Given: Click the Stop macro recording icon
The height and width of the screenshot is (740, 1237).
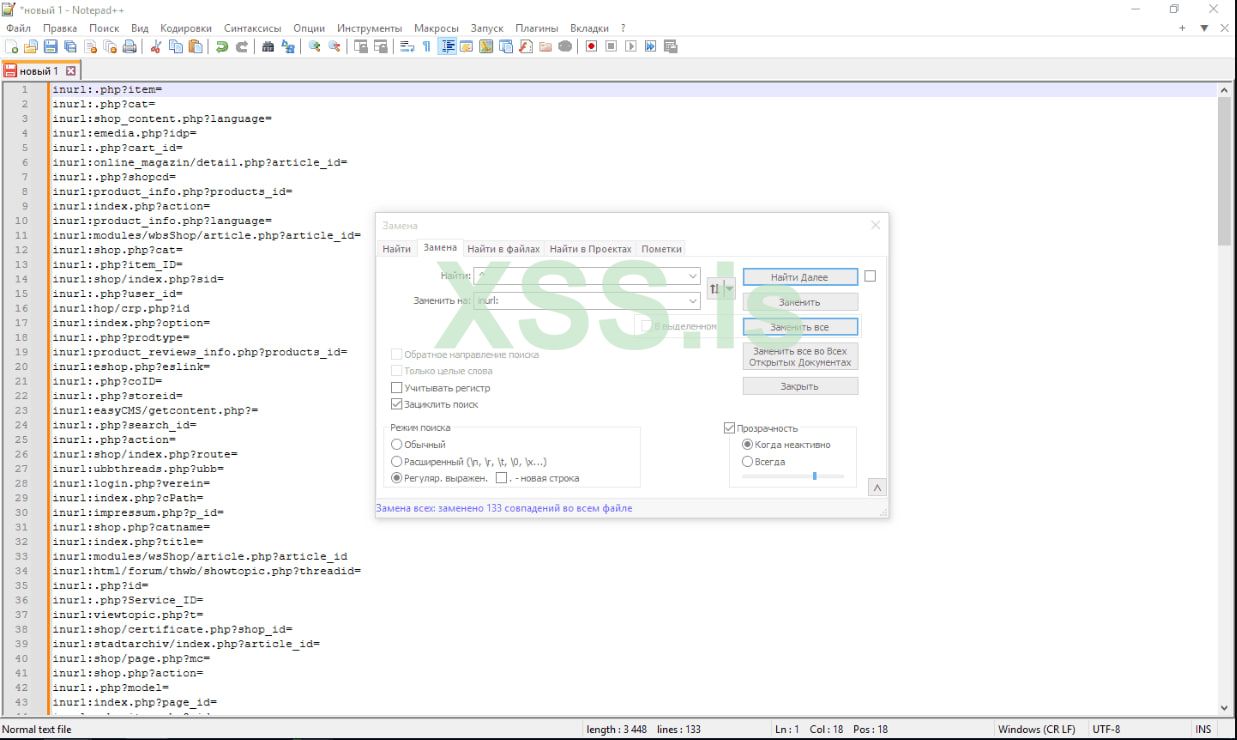Looking at the screenshot, I should 611,46.
